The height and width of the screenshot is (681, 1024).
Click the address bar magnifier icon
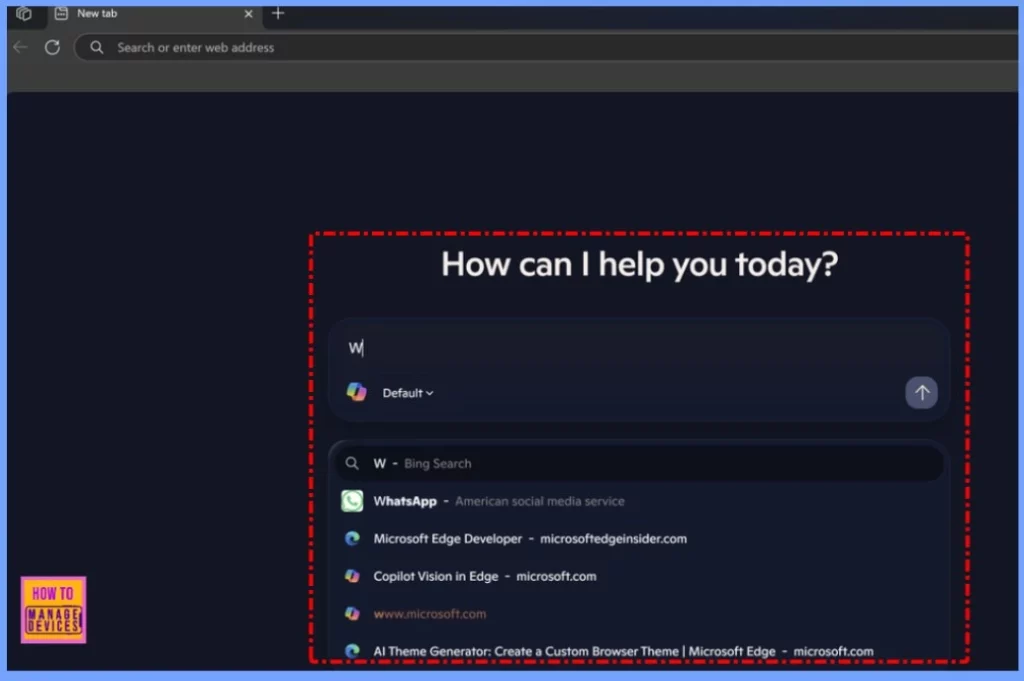click(97, 47)
